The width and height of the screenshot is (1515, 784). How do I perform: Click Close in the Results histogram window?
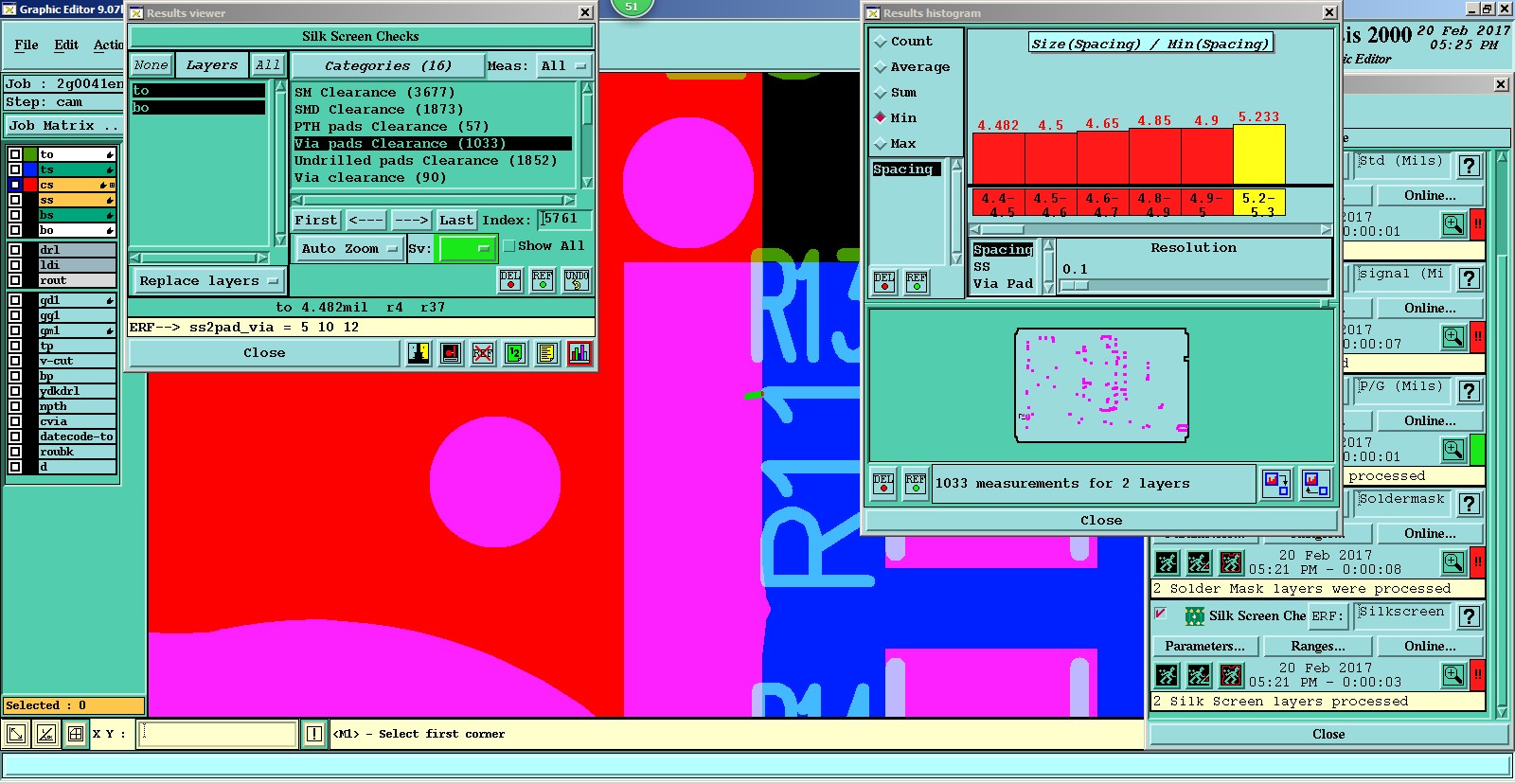pyautogui.click(x=1101, y=521)
